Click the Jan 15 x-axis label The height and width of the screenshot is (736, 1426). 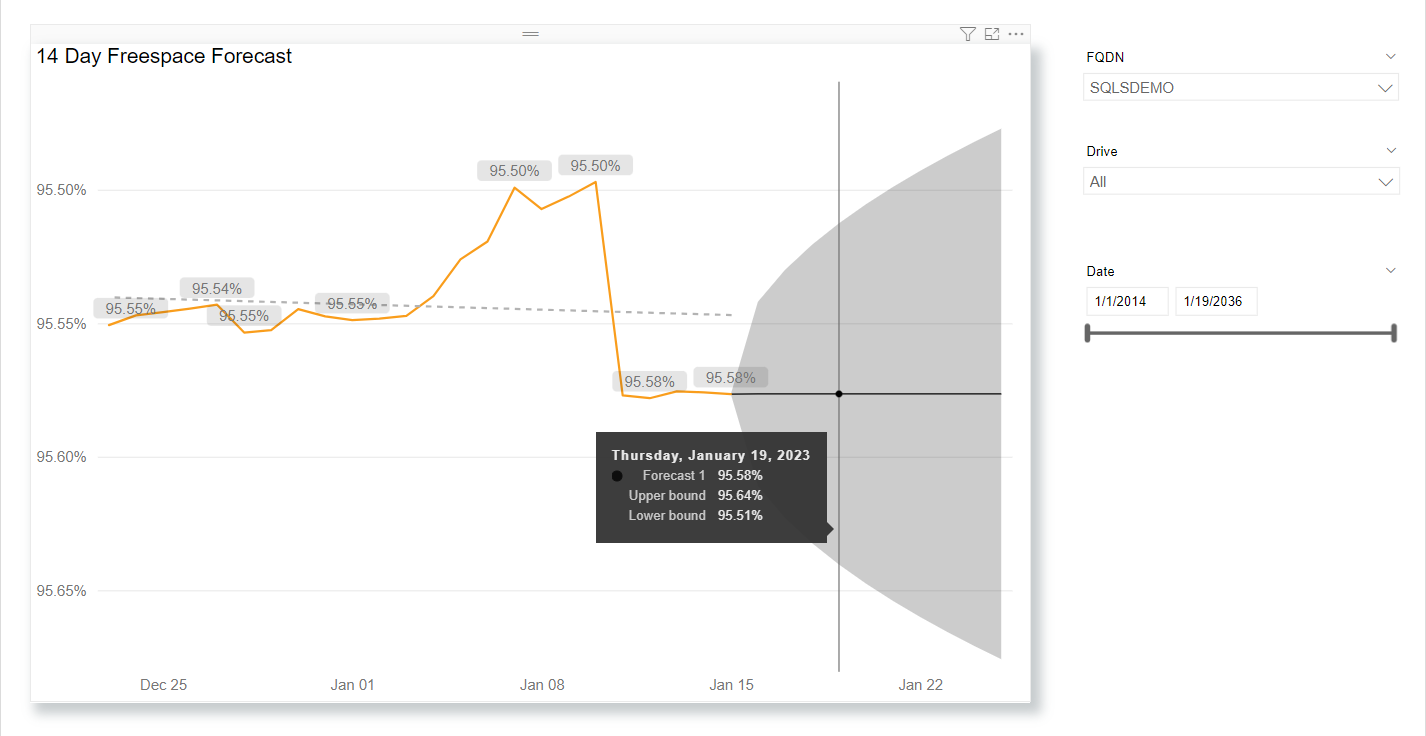pyautogui.click(x=732, y=685)
